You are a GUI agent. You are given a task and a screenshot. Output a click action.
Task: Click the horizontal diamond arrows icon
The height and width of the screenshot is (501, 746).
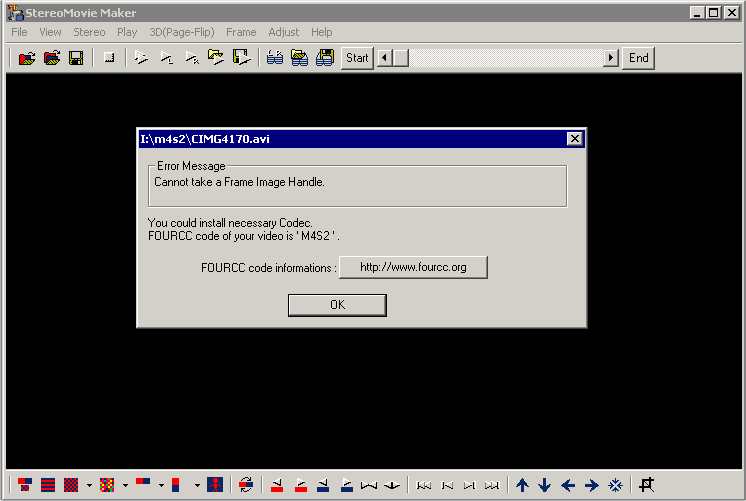392,485
